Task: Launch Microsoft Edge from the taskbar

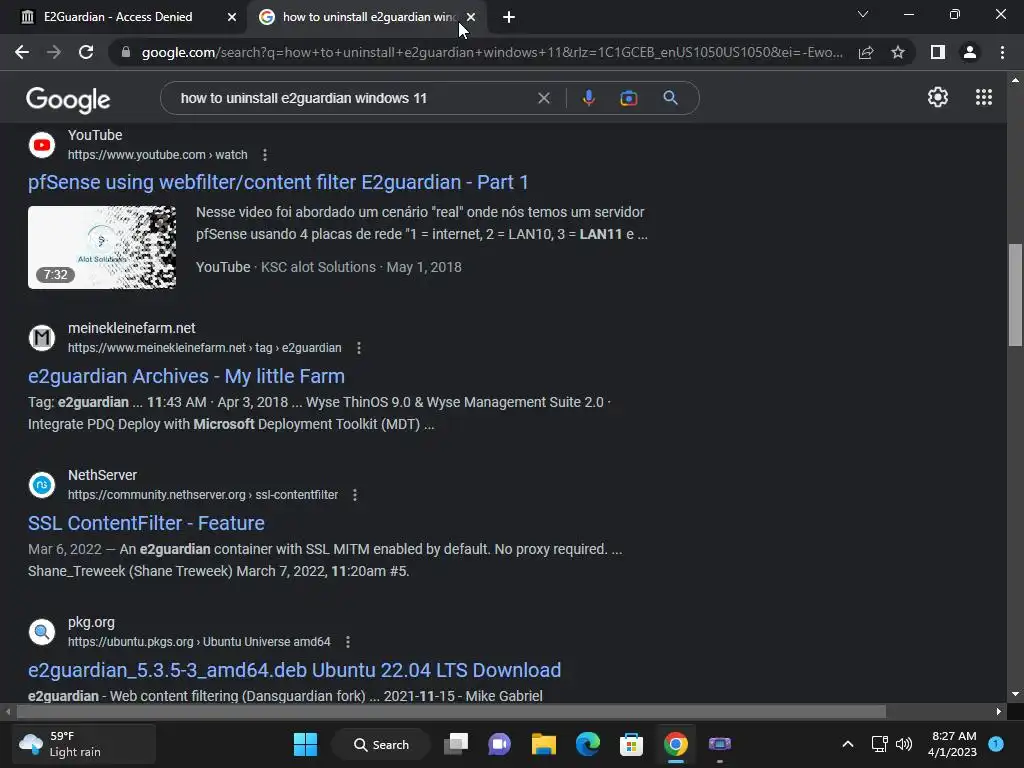Action: tap(588, 744)
